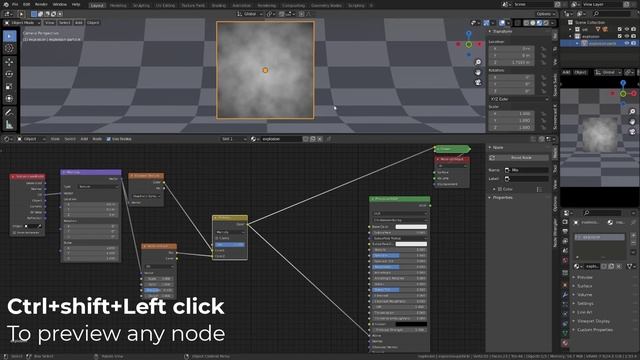This screenshot has width=640, height=360.
Task: Open the Help menu in top bar
Action: click(x=76, y=4)
